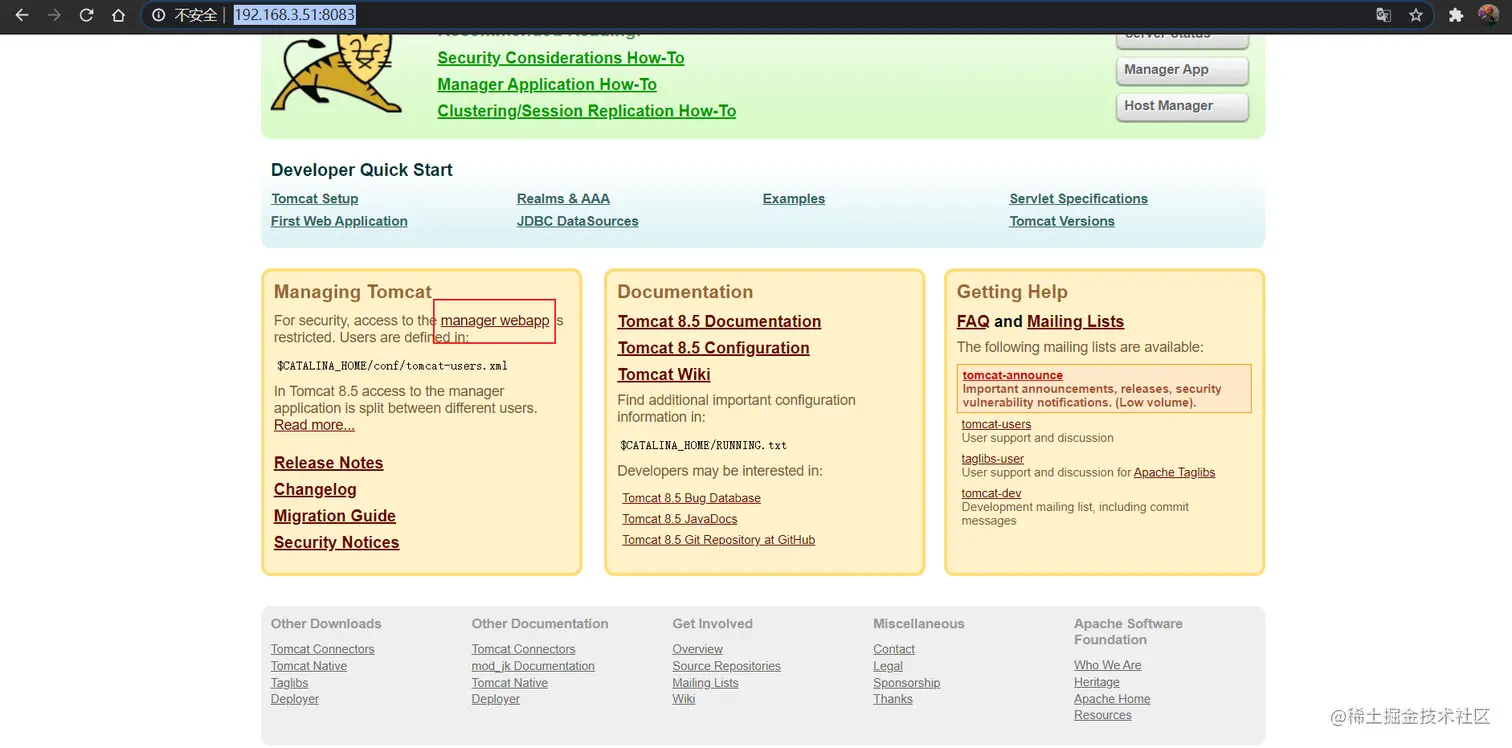Image resolution: width=1512 pixels, height=748 pixels.
Task: Open Tomcat 8.5 Documentation link
Action: click(719, 321)
